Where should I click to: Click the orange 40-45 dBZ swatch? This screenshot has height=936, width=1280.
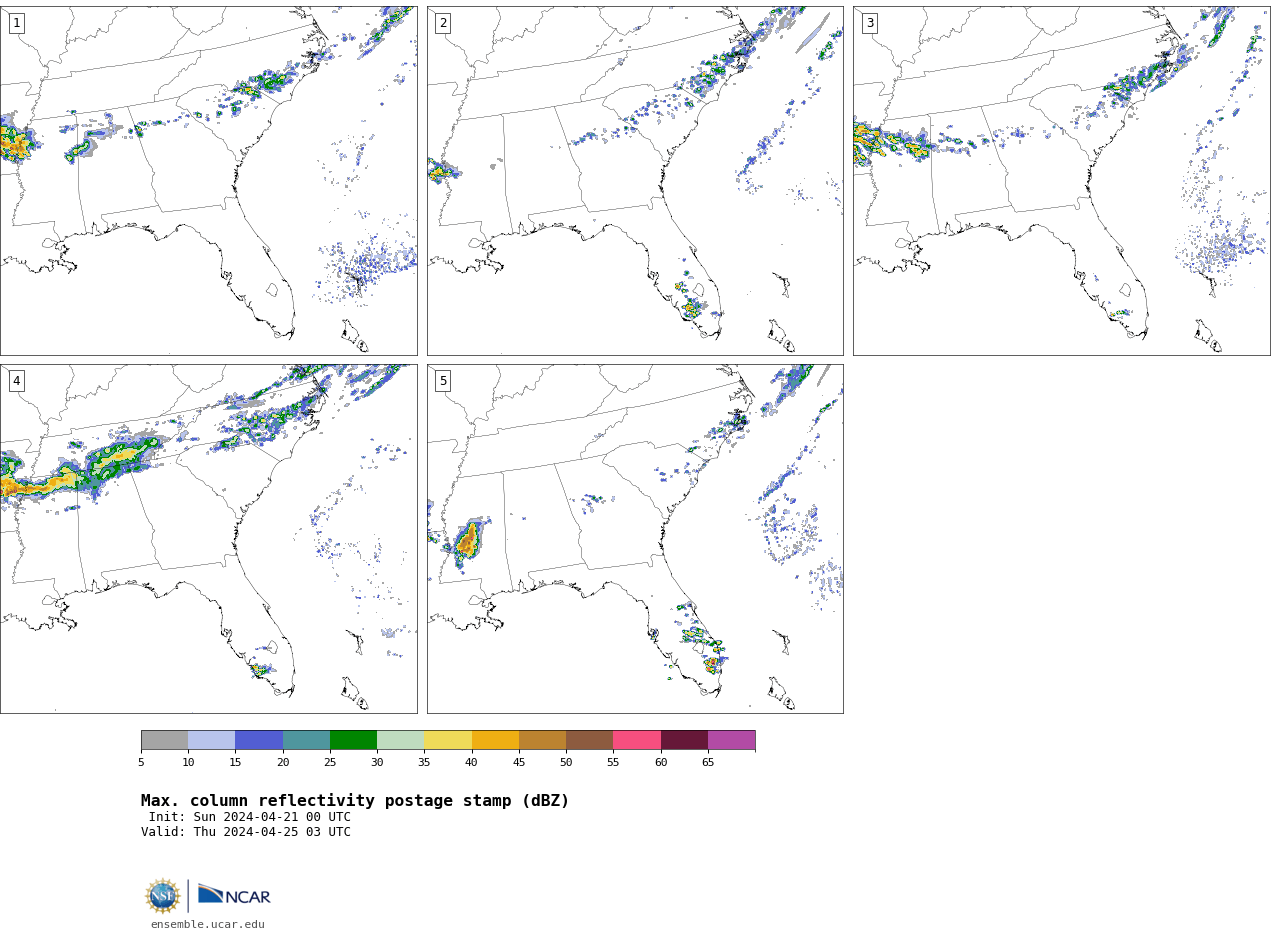(x=495, y=740)
